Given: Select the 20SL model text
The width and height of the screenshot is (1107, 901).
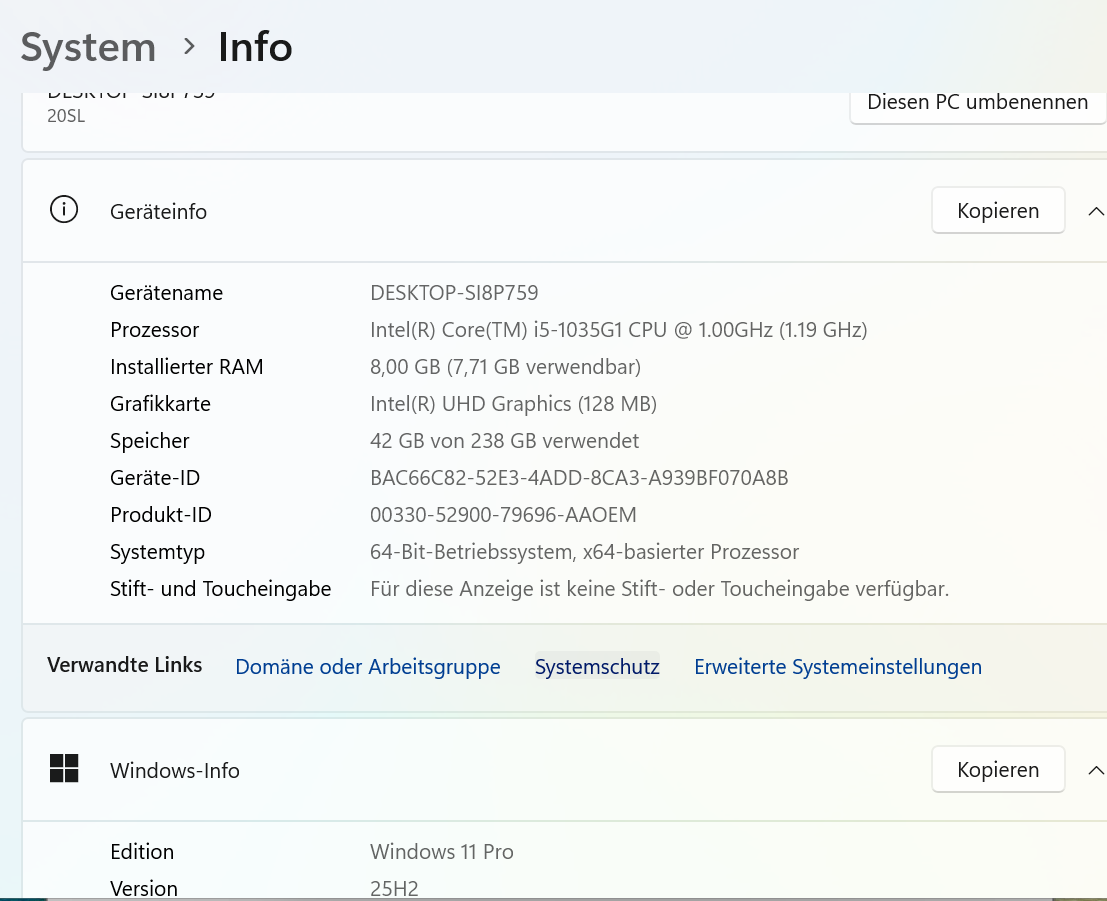Looking at the screenshot, I should point(66,116).
